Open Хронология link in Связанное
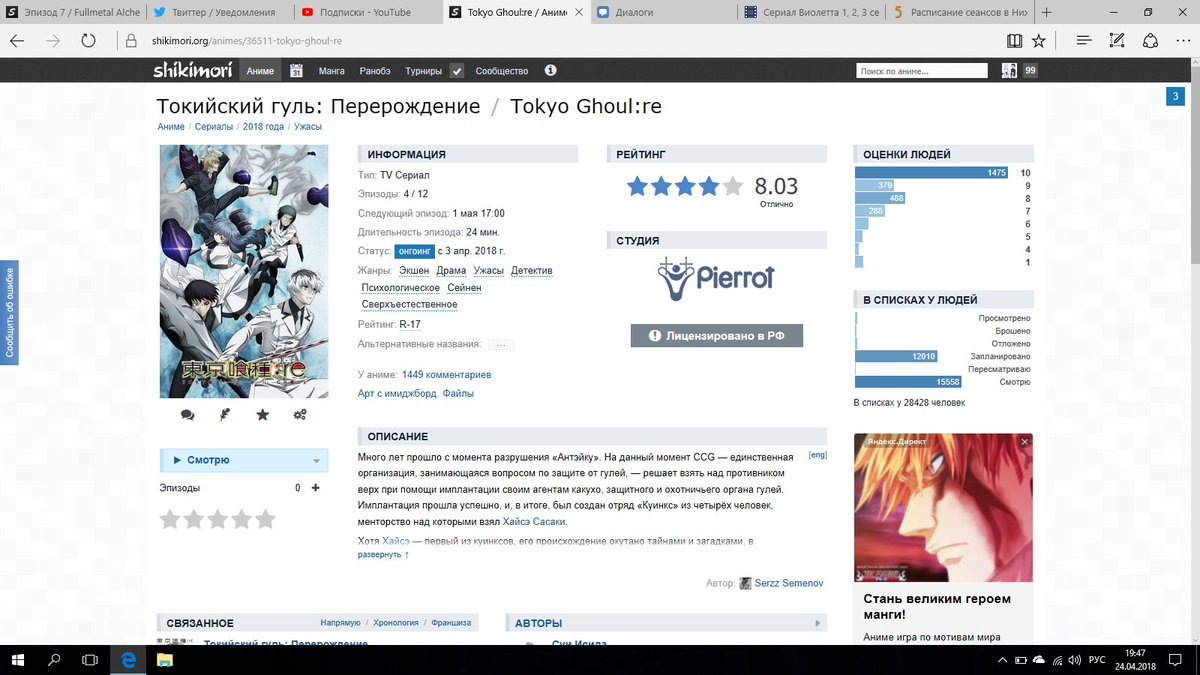 397,622
